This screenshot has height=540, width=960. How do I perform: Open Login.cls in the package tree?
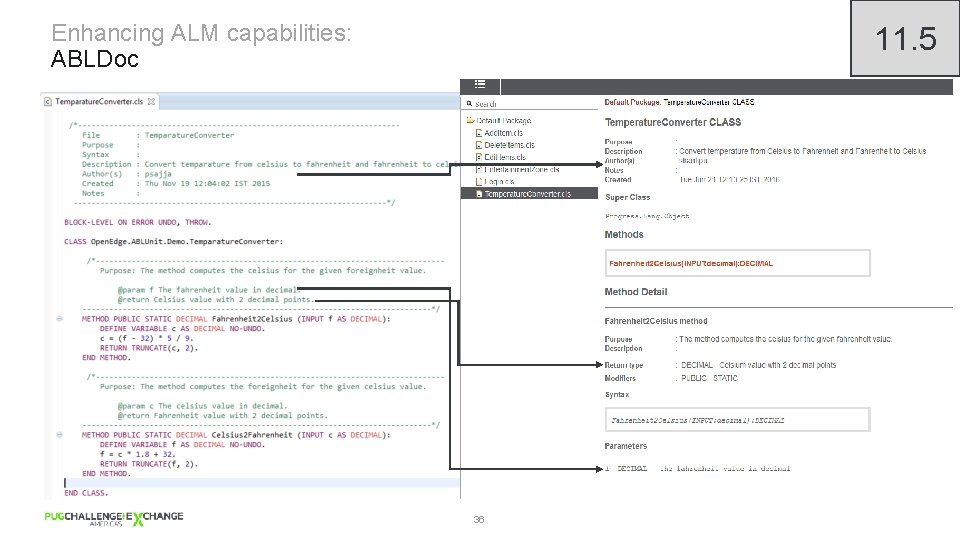click(x=499, y=182)
